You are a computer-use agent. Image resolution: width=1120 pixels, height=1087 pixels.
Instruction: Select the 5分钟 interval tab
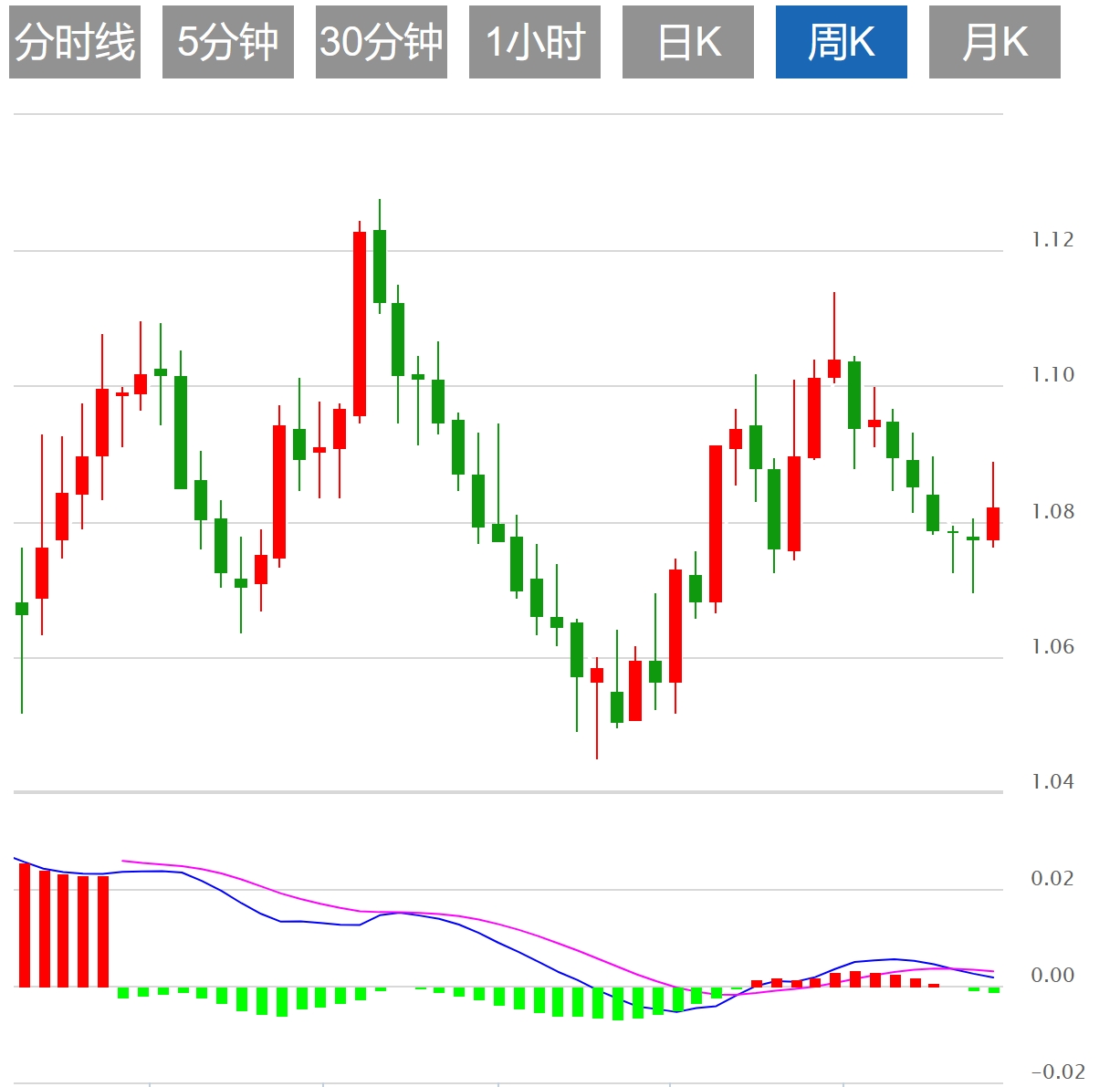coord(228,42)
